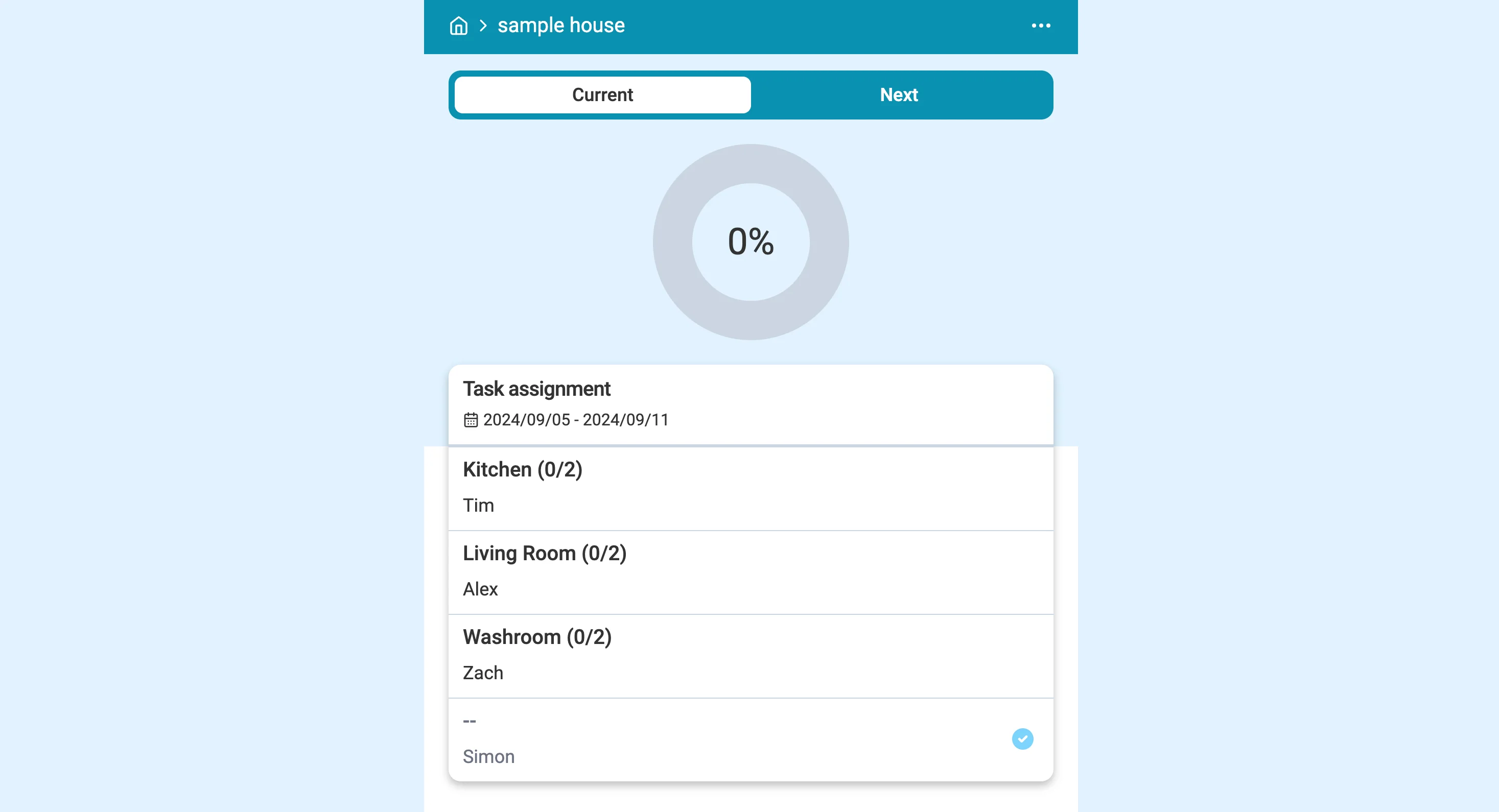Click the 0% percentage text
1499x812 pixels.
751,242
